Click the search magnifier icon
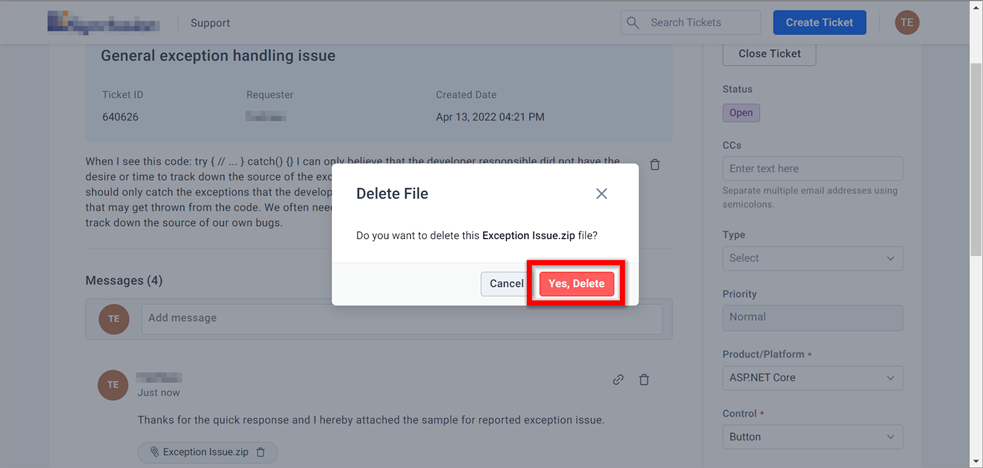 tap(633, 23)
